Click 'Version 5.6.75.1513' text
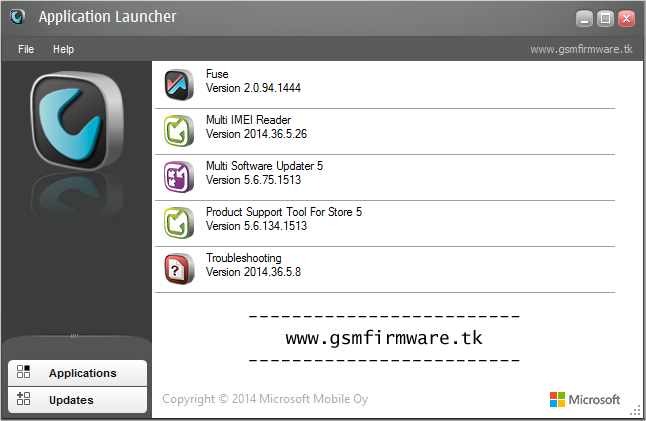 click(x=253, y=180)
